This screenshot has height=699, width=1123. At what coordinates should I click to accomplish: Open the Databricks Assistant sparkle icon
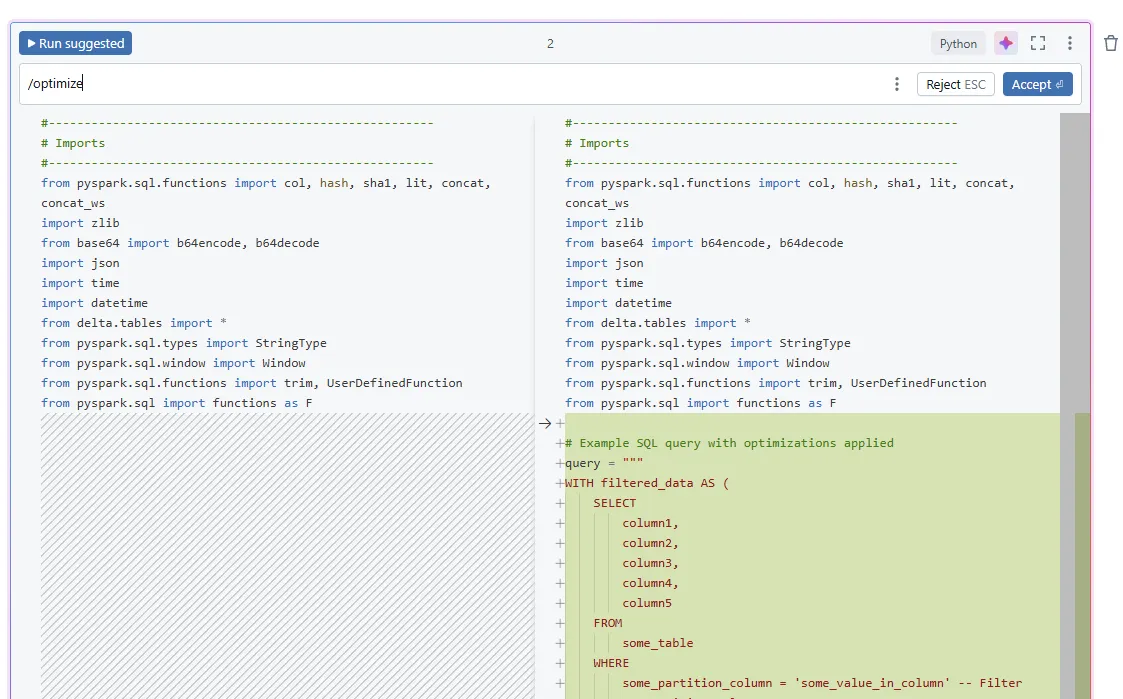[x=1005, y=43]
